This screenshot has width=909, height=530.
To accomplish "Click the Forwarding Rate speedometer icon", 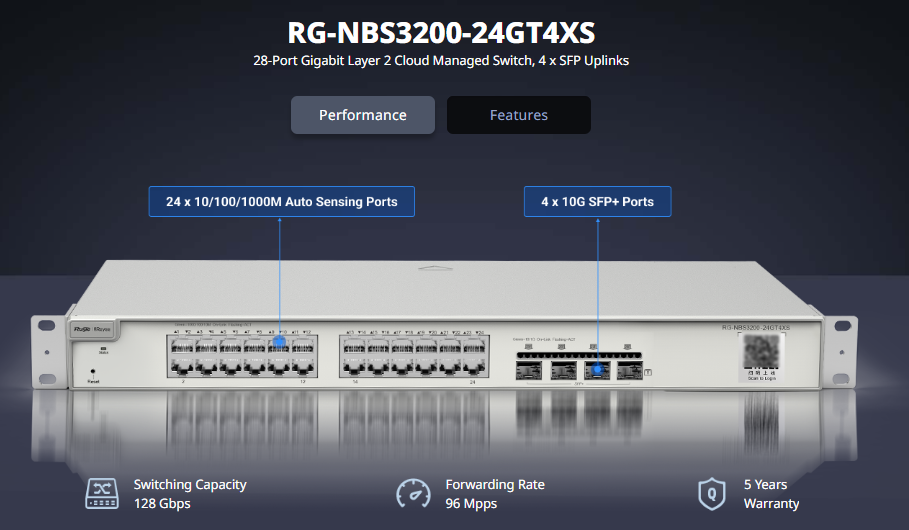I will 413,494.
